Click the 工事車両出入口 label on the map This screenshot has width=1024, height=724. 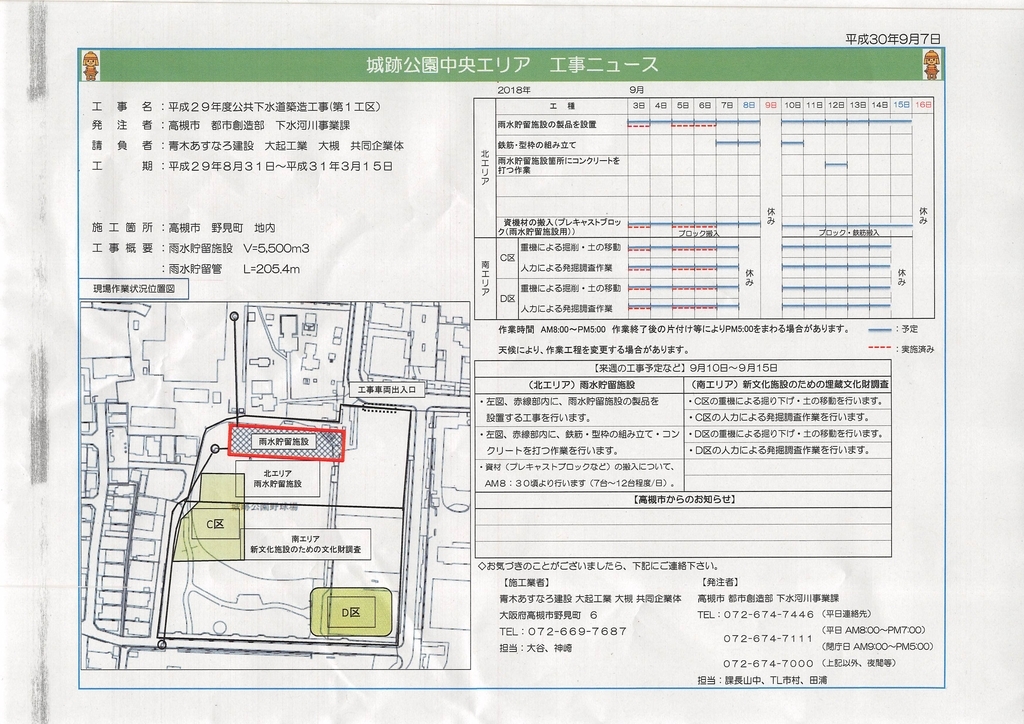(x=387, y=390)
